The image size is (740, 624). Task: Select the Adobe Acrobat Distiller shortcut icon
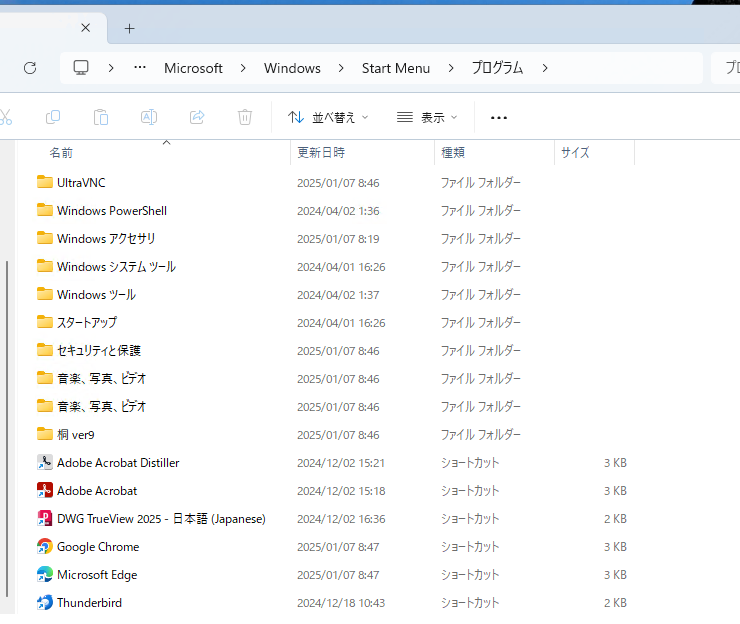coord(45,462)
